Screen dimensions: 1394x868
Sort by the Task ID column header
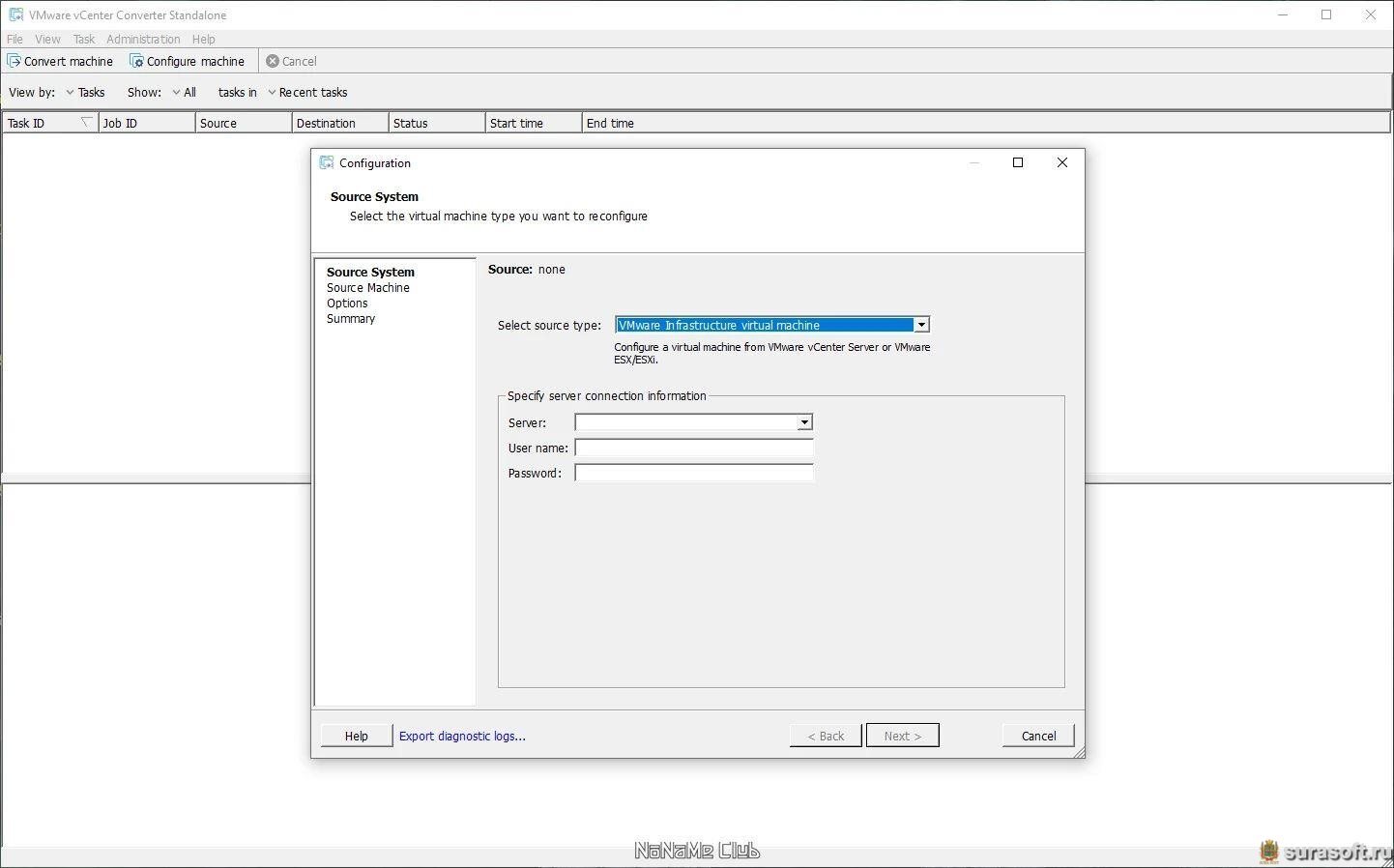coord(50,123)
